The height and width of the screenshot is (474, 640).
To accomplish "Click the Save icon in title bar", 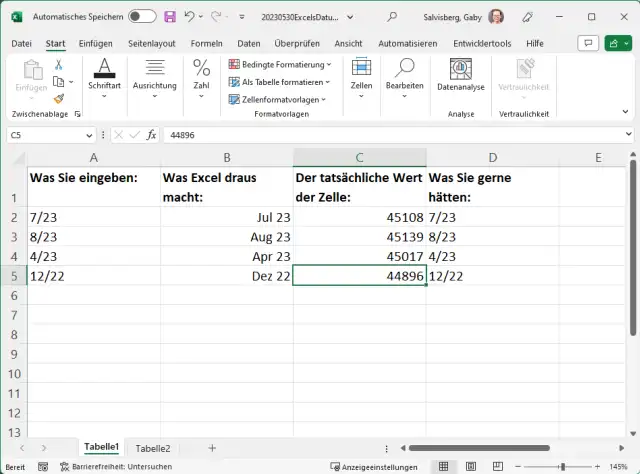I will pos(169,17).
